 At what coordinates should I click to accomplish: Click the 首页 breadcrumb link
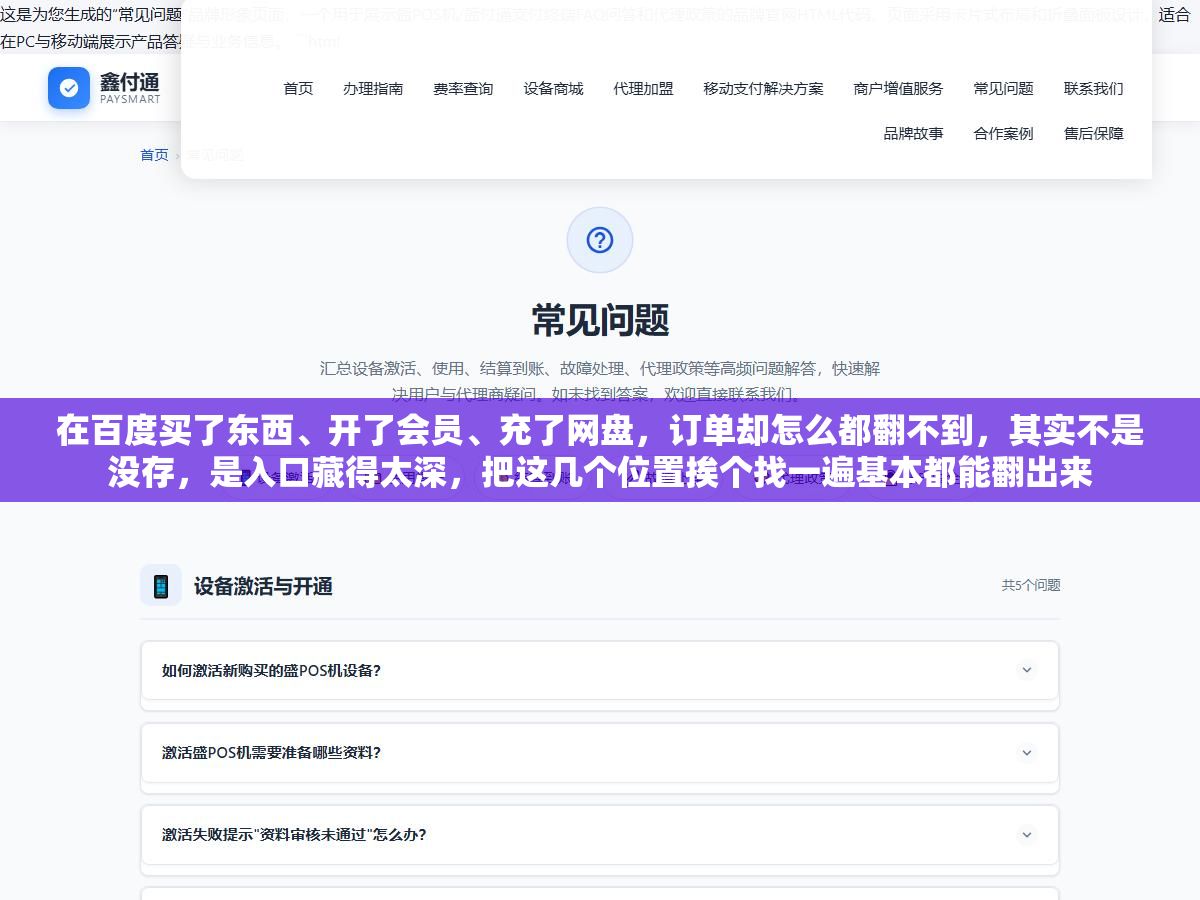click(x=154, y=155)
